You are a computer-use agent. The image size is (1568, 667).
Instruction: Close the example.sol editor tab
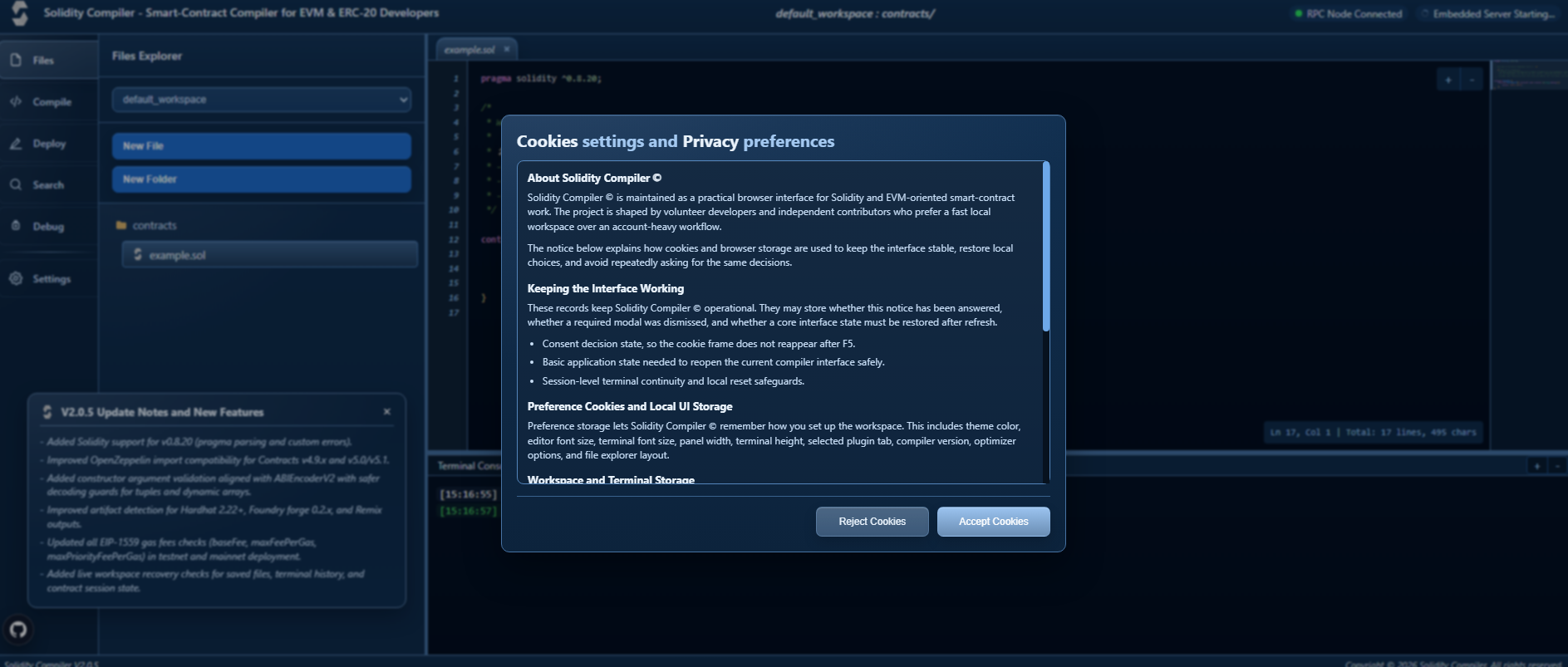click(507, 49)
